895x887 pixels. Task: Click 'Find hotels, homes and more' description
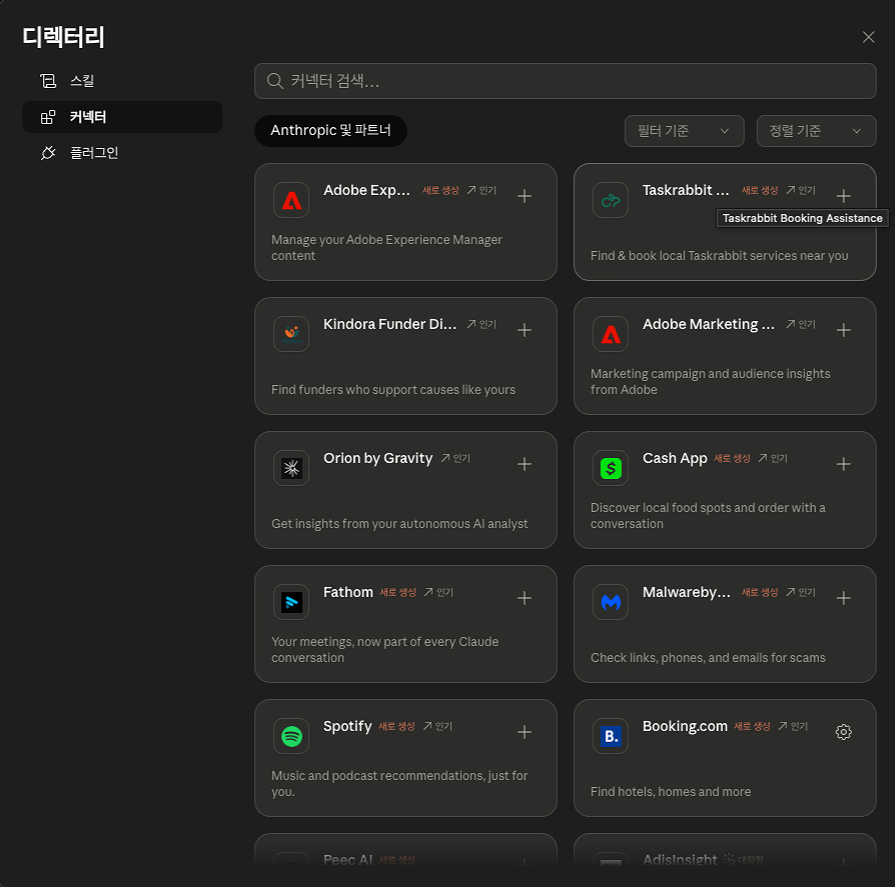[x=670, y=792]
